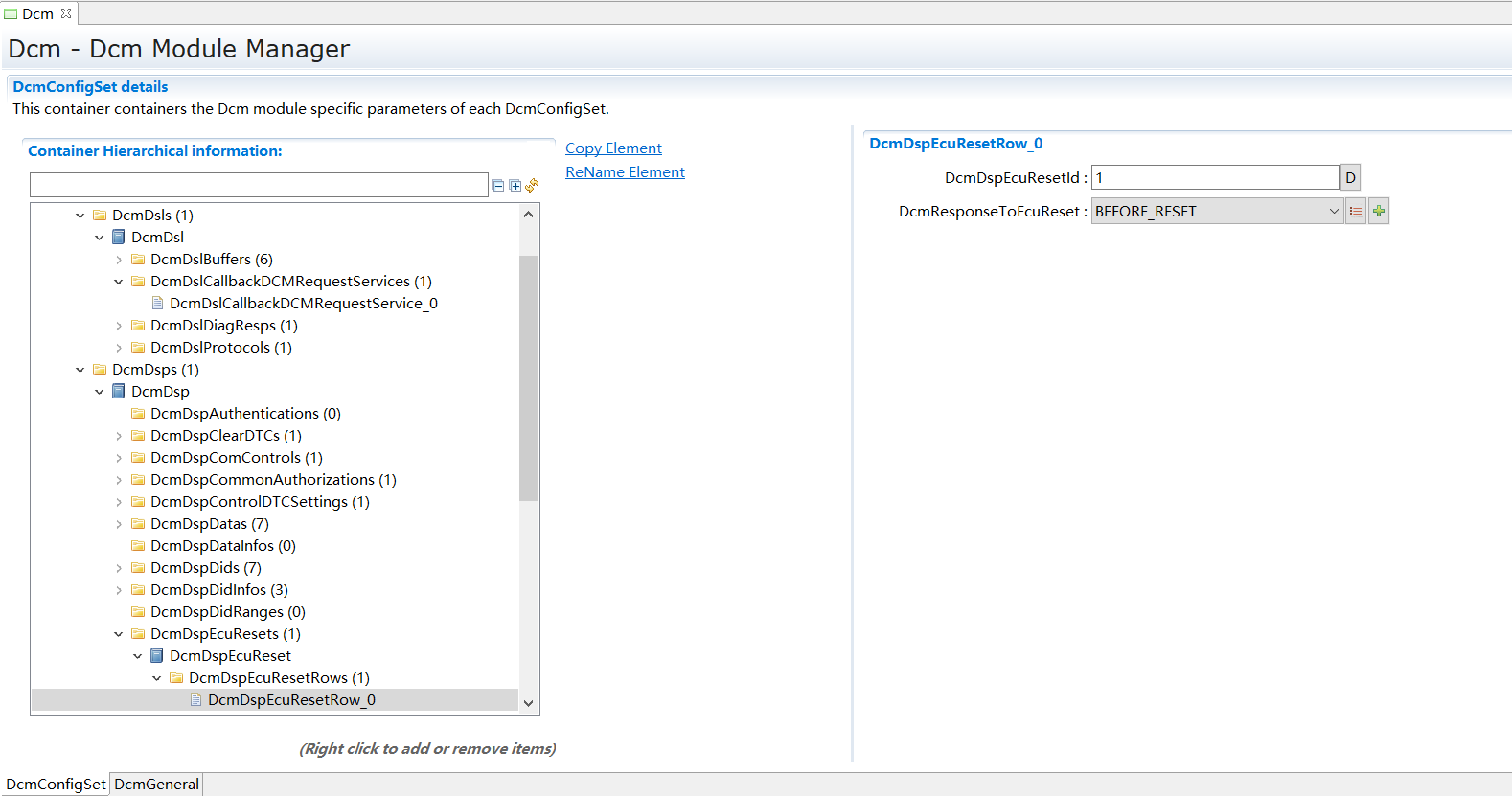
Task: Open the DcmResponseToEcuReset dropdown
Action: tap(1333, 212)
